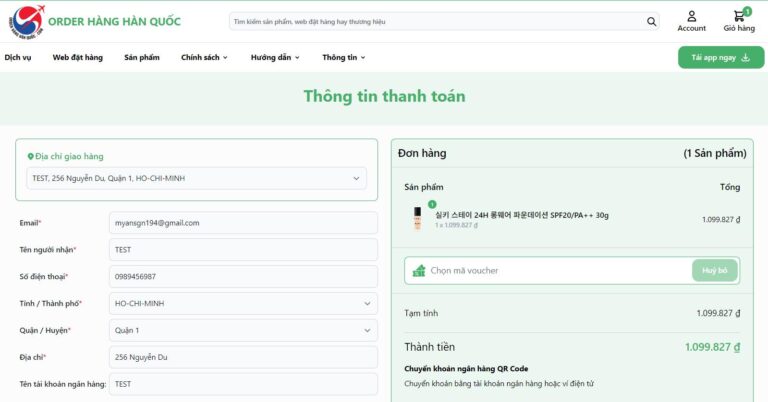Viewport: 768px width, 402px height.
Task: Open the Giỏ hàng cart icon
Action: (x=739, y=16)
